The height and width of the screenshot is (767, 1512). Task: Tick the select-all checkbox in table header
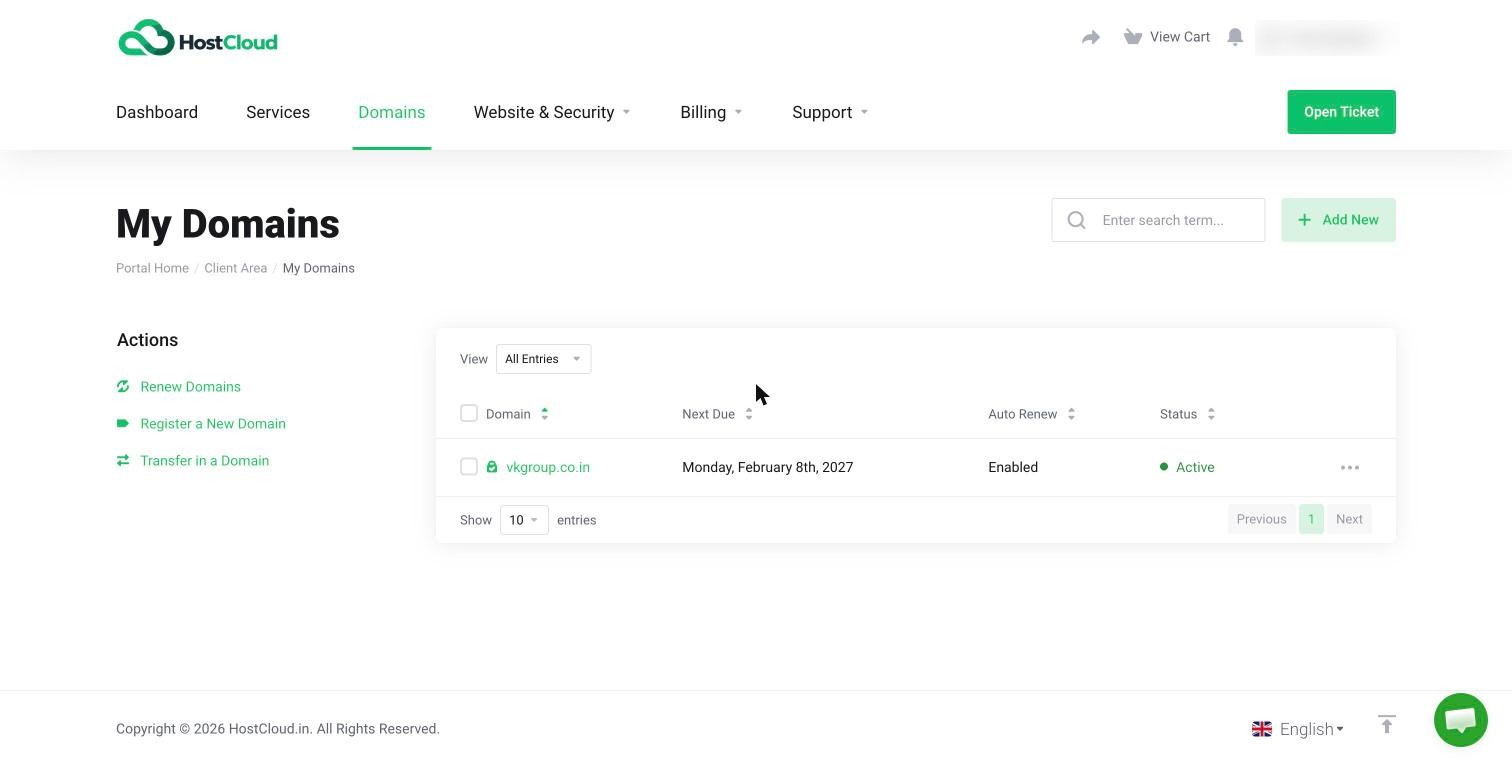(469, 413)
